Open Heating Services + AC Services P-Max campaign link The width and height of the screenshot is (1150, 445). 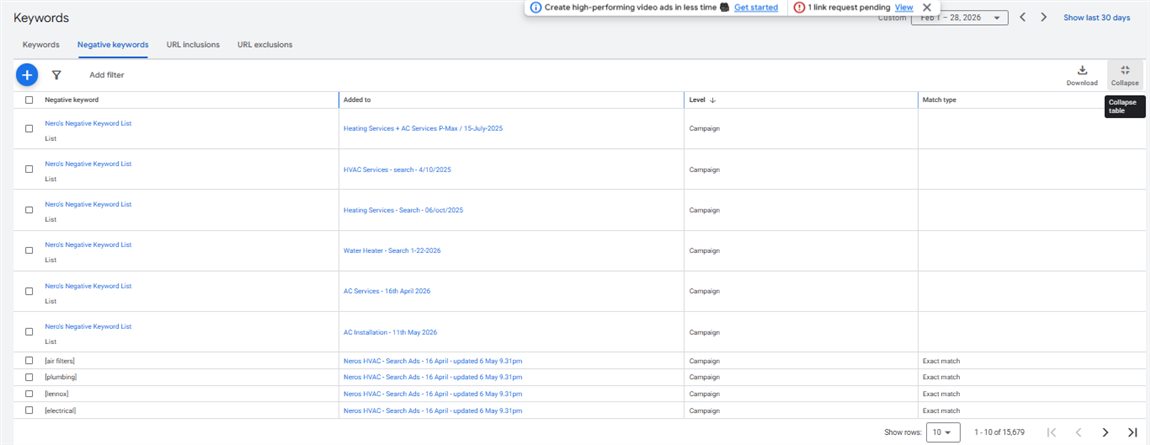423,128
